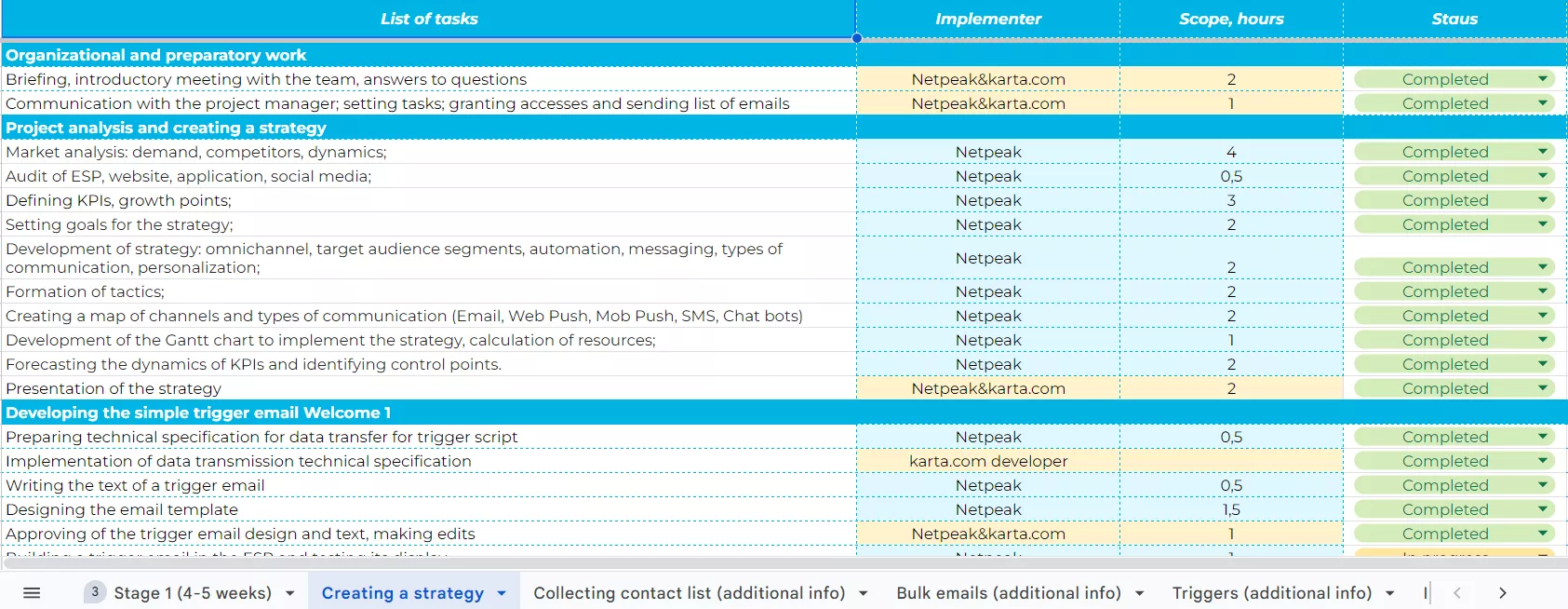Open Stage 1 (4-5 weeks) tab menu arrow
Viewport: 1568px width, 609px height.
[x=290, y=593]
